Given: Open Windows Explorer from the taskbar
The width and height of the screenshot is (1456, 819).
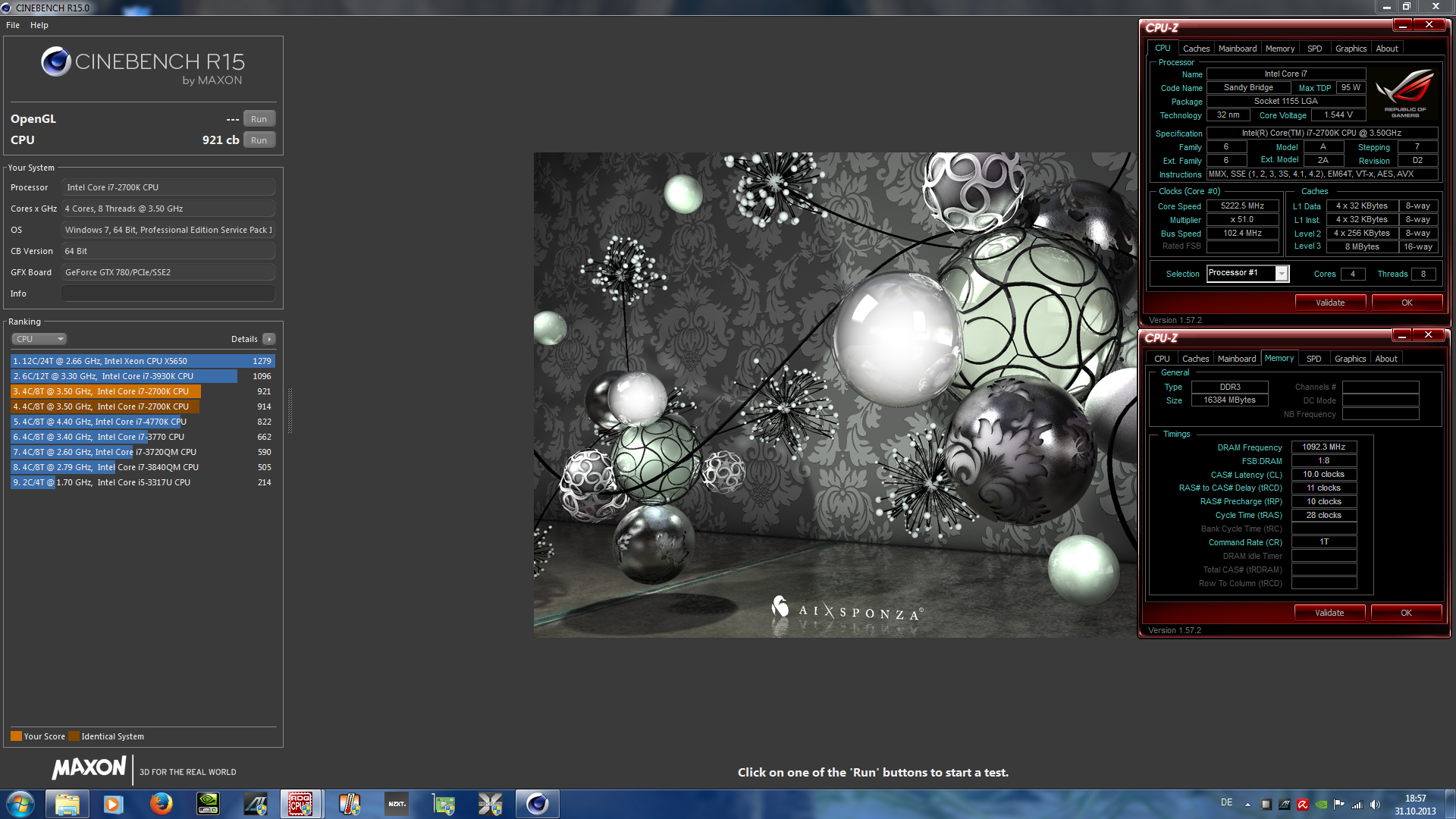Looking at the screenshot, I should coord(67,804).
